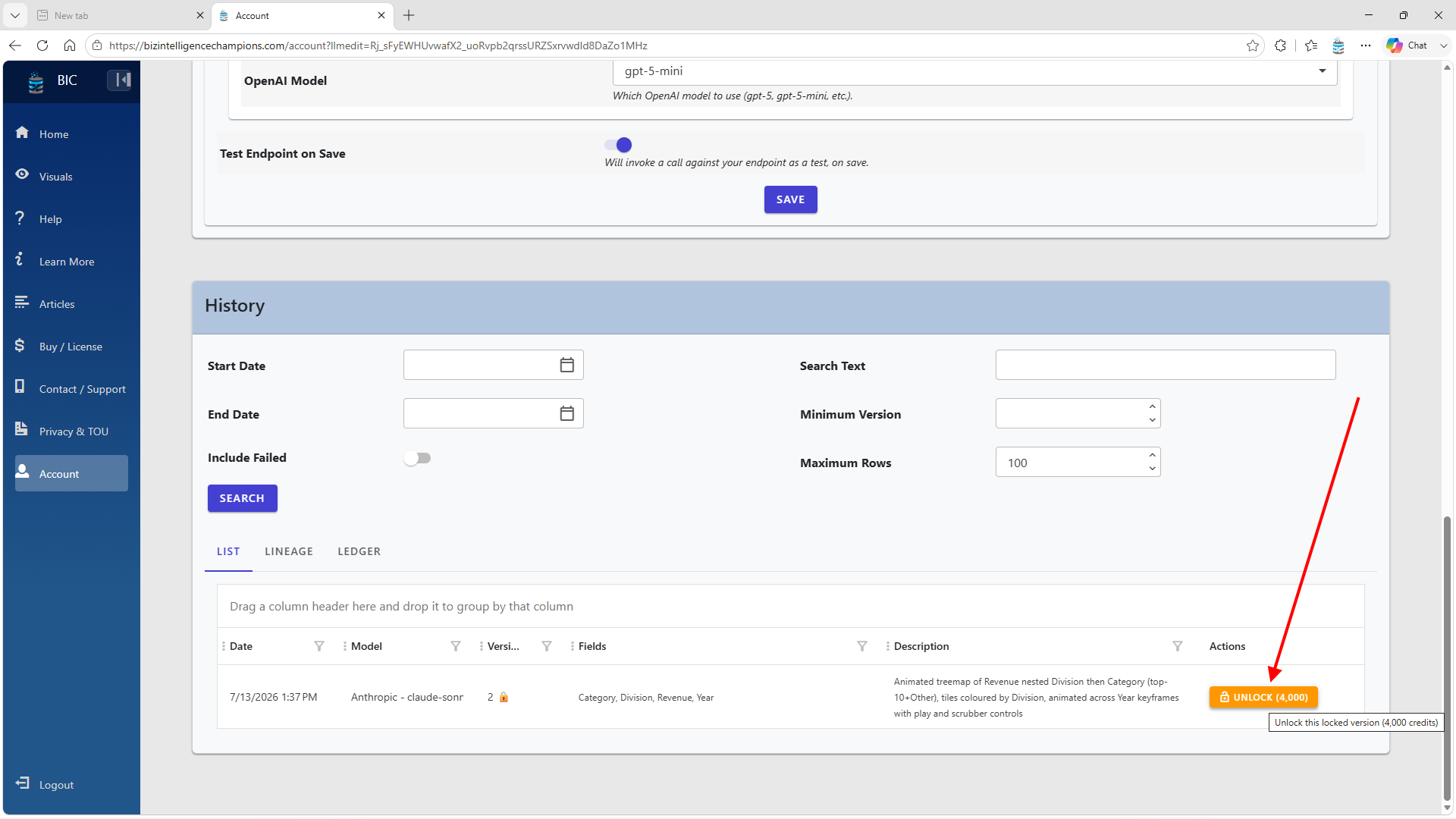Open End Date calendar picker
The width and height of the screenshot is (1456, 819).
(x=566, y=413)
